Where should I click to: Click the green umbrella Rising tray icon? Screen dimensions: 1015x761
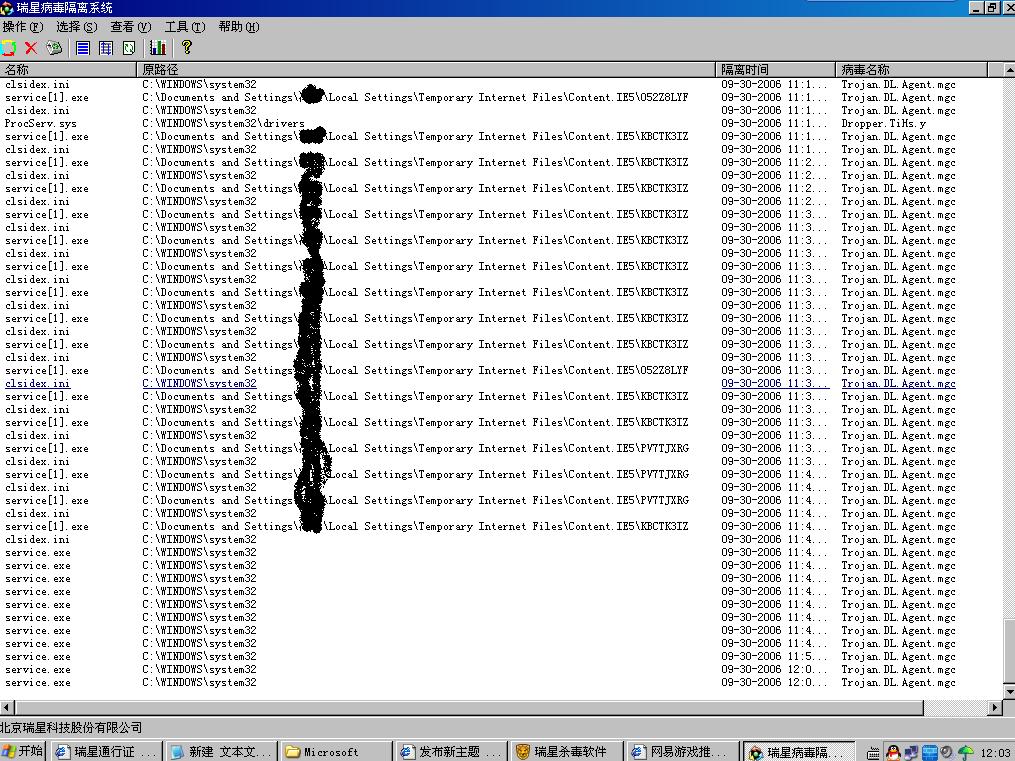pyautogui.click(x=966, y=753)
